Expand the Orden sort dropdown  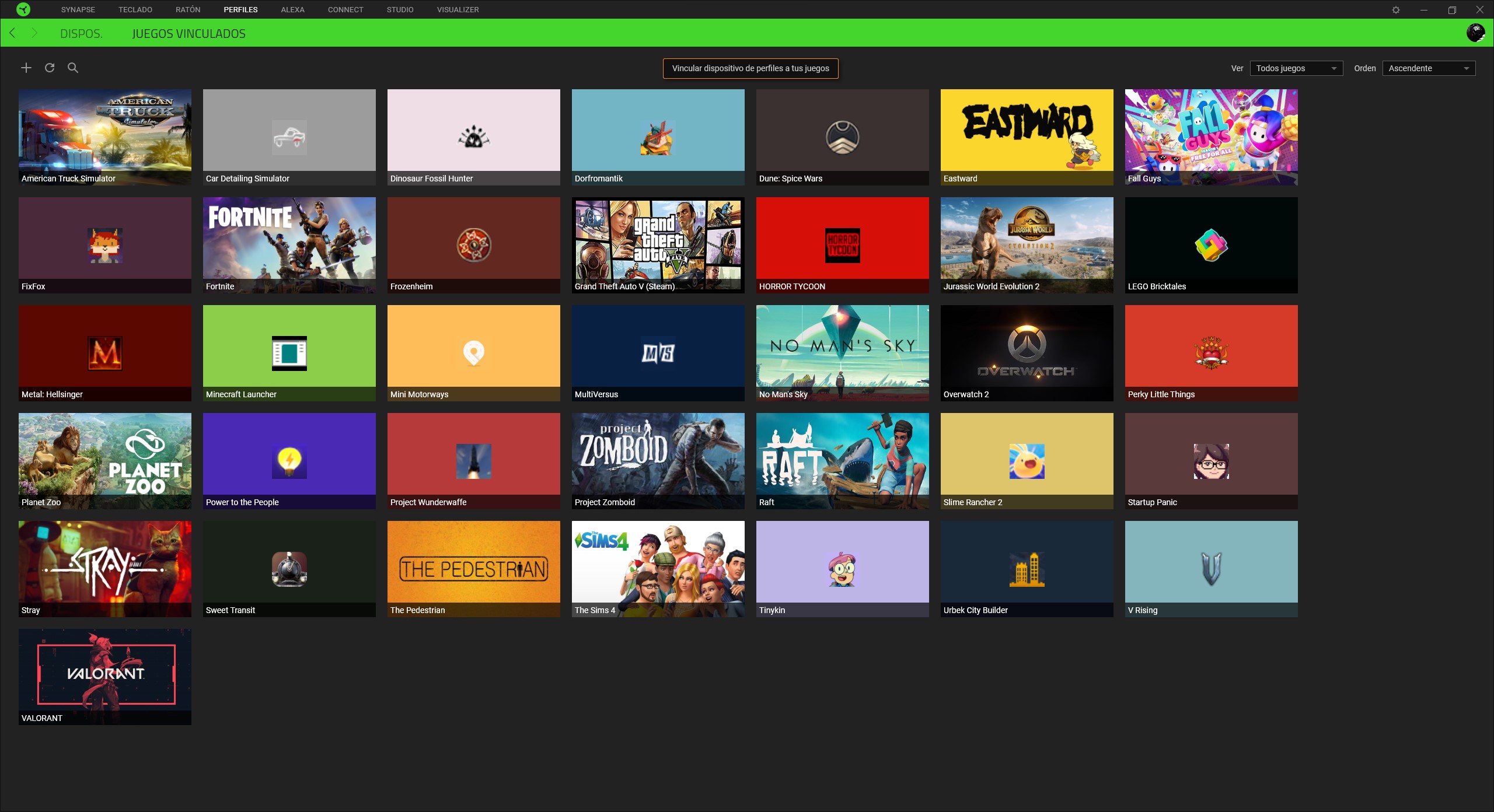coord(1429,68)
